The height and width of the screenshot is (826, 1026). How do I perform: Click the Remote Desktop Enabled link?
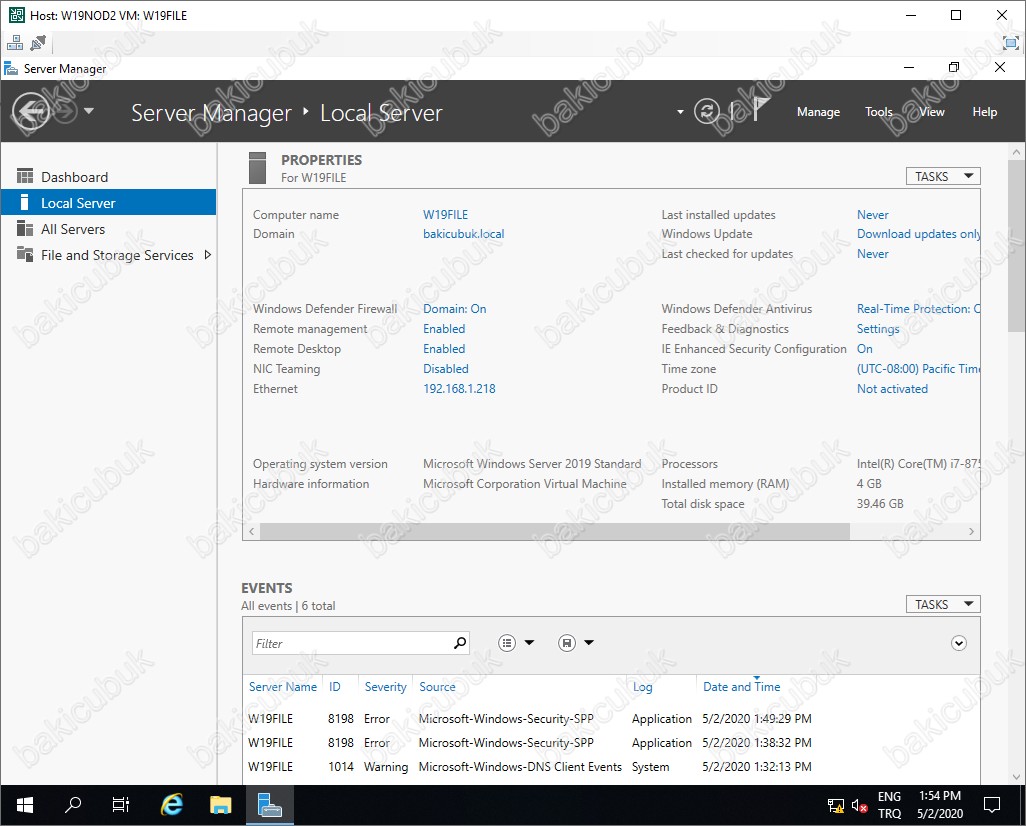pyautogui.click(x=444, y=349)
